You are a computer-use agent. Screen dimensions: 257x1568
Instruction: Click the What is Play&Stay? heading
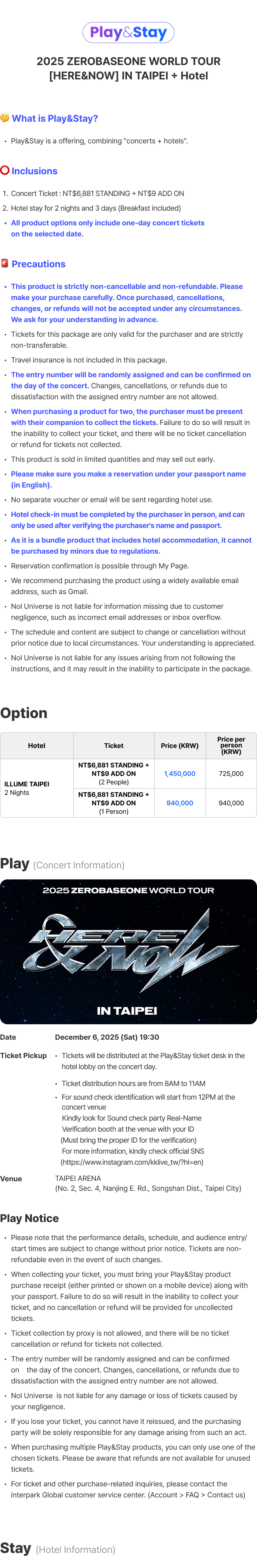(x=55, y=119)
